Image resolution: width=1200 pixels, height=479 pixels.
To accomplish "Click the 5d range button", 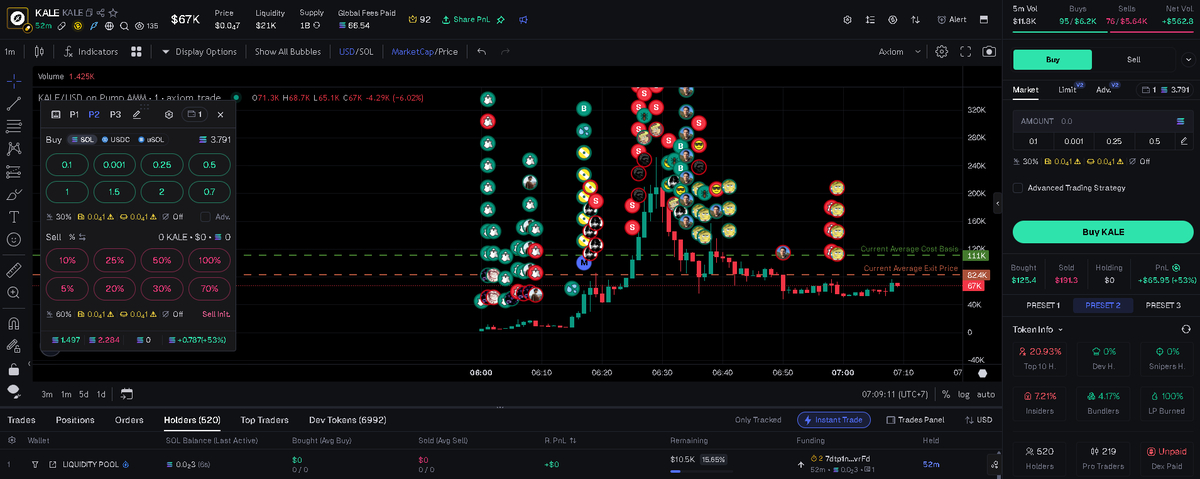I will click(x=84, y=394).
